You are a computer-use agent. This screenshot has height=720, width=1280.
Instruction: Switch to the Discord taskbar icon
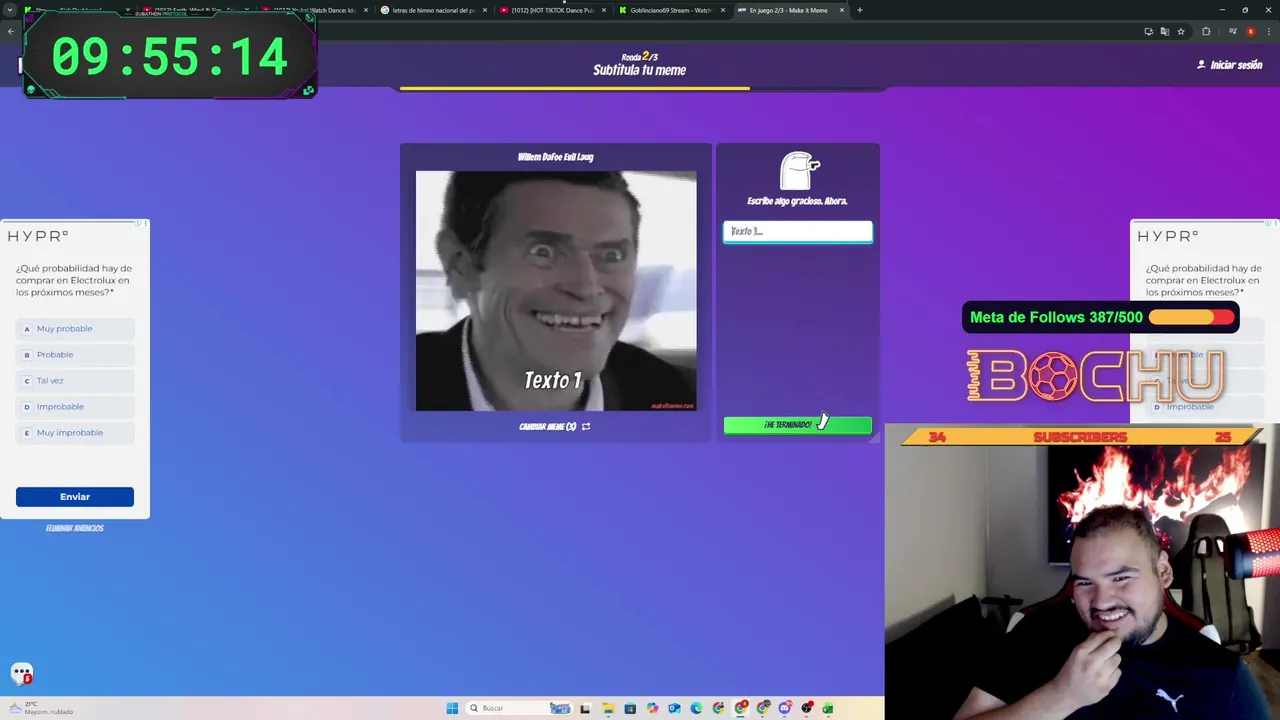tap(785, 708)
